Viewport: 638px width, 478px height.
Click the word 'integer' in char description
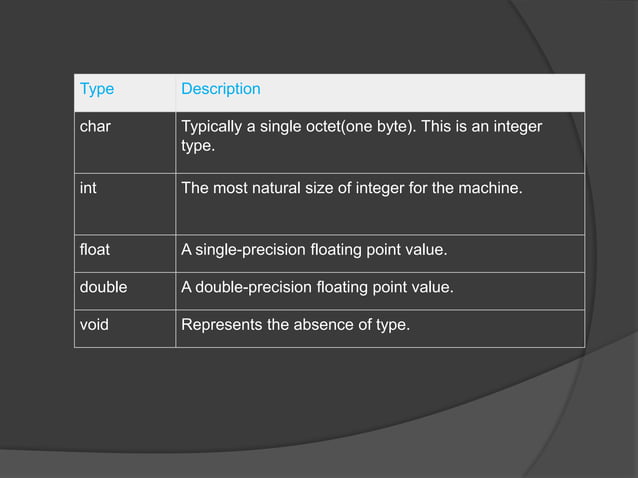pos(518,127)
